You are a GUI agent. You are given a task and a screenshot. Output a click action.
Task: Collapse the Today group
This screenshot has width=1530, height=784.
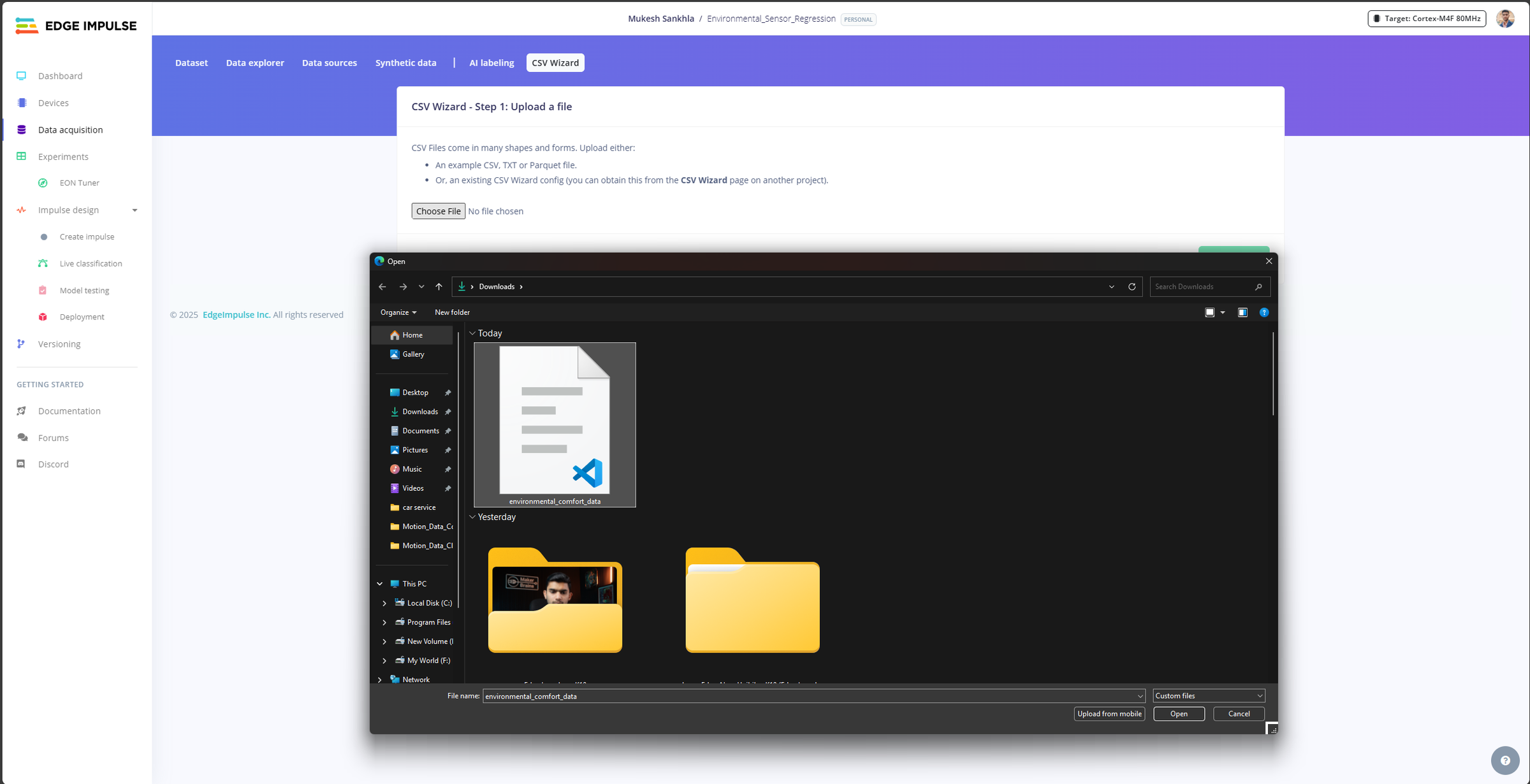pyautogui.click(x=472, y=333)
